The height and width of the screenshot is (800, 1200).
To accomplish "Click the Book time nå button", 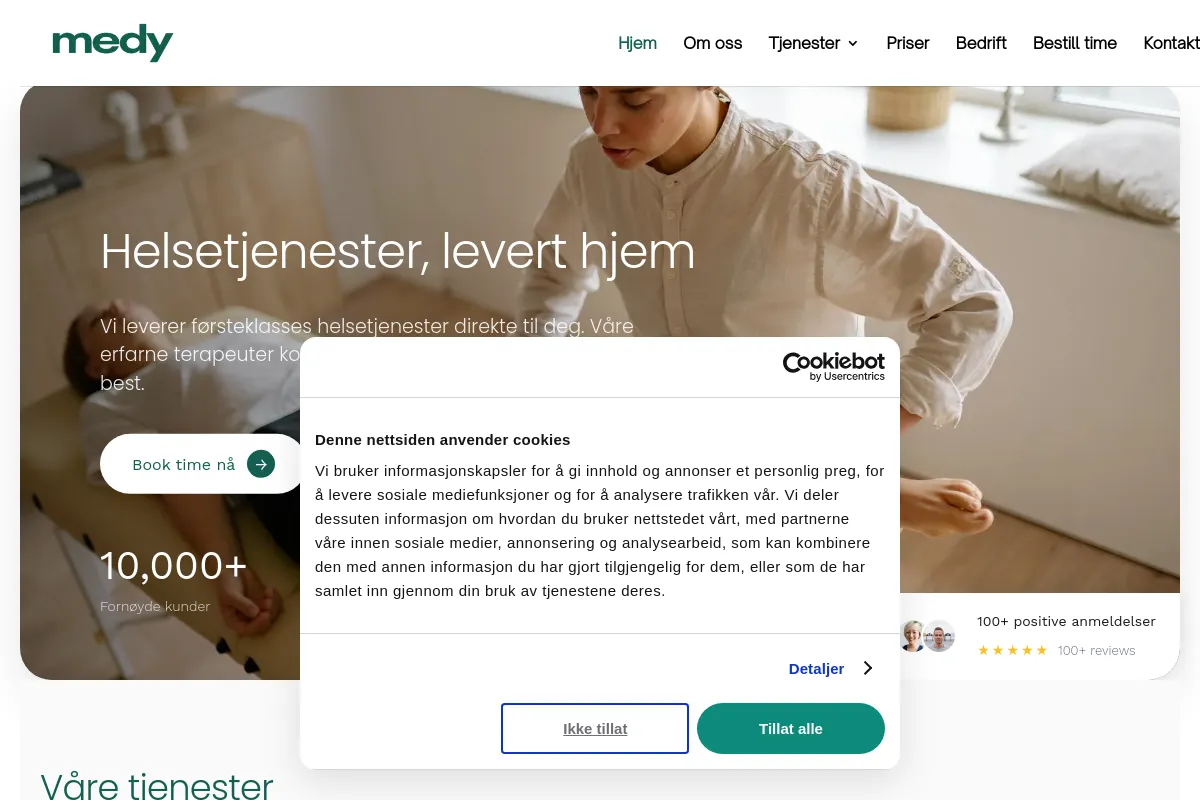I will (203, 464).
